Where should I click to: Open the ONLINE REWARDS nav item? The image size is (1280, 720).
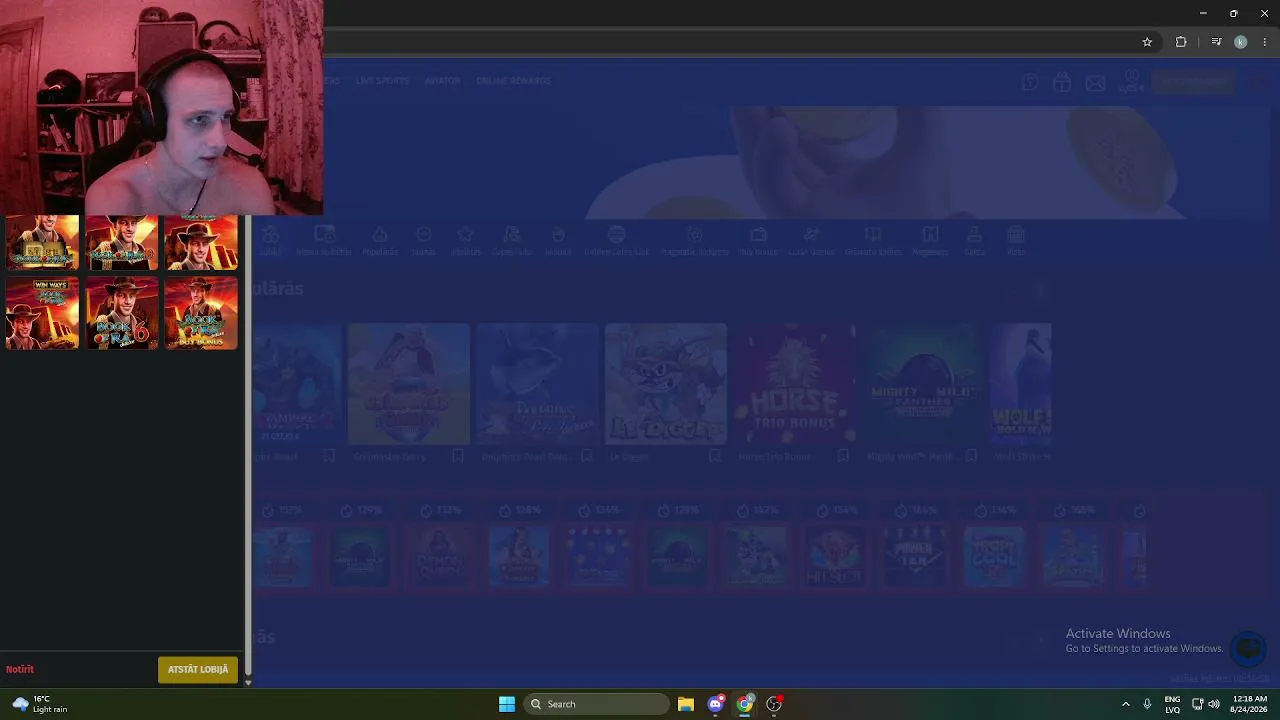coord(513,80)
